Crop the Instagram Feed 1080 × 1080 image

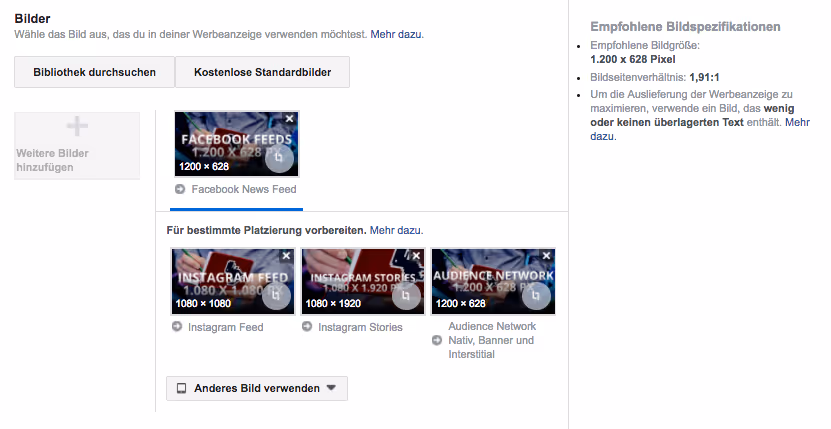276,295
